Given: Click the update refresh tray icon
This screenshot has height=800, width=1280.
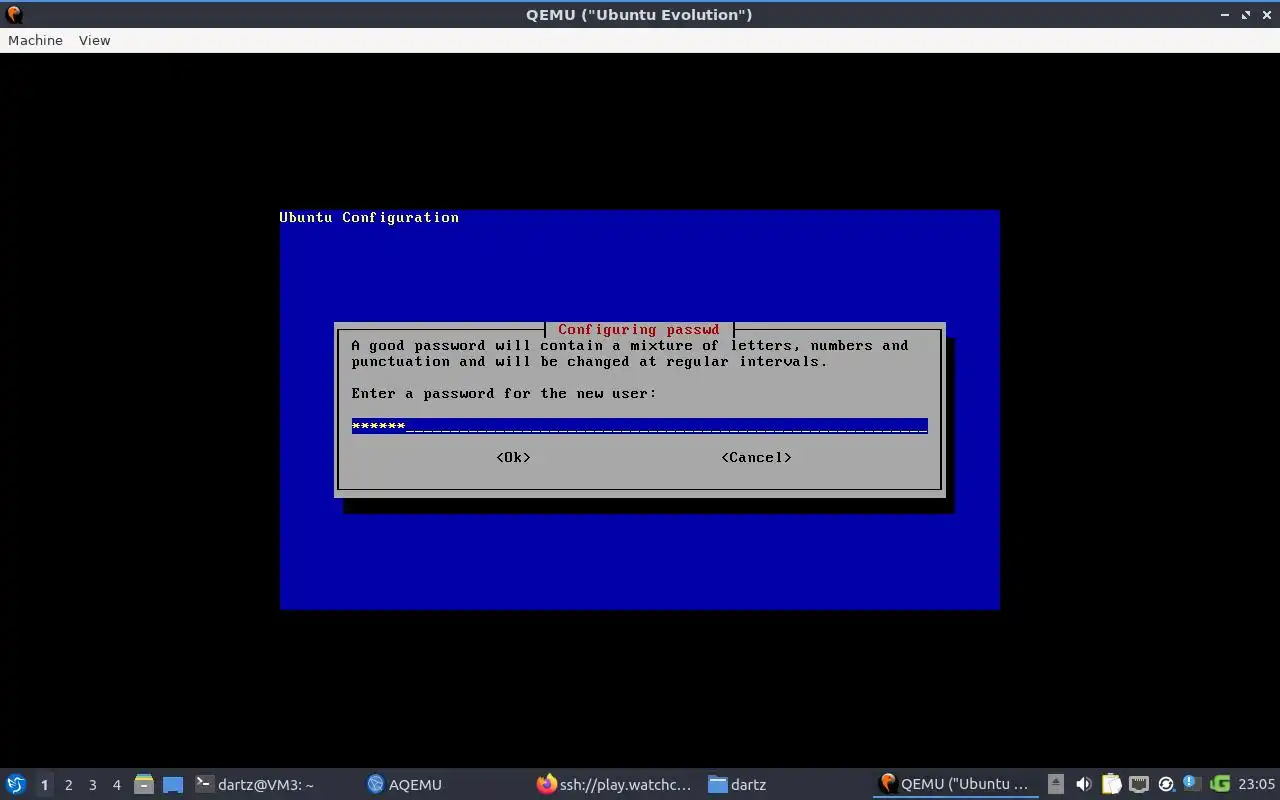Looking at the screenshot, I should 1165,784.
